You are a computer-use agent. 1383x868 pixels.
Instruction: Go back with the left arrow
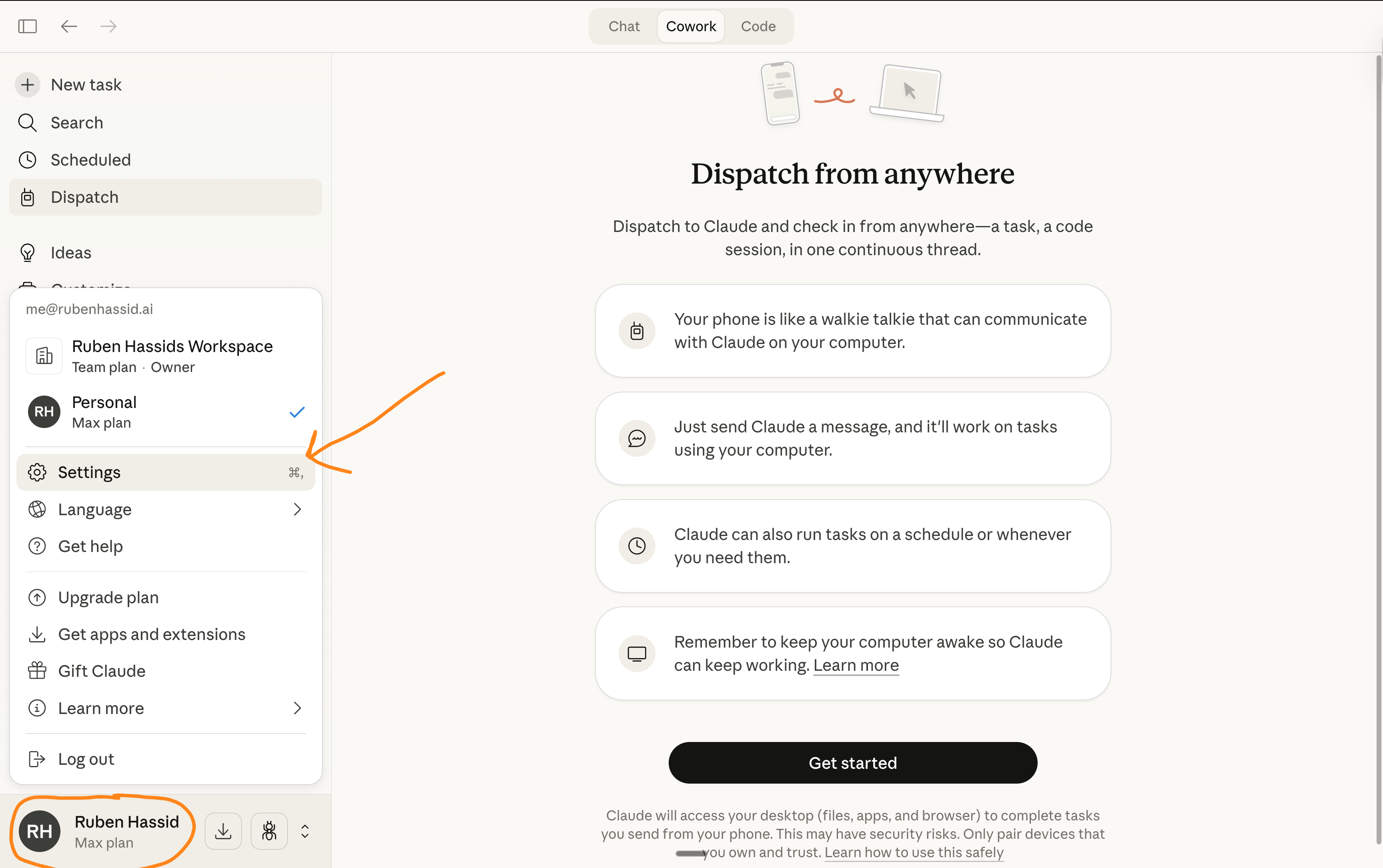pos(69,26)
